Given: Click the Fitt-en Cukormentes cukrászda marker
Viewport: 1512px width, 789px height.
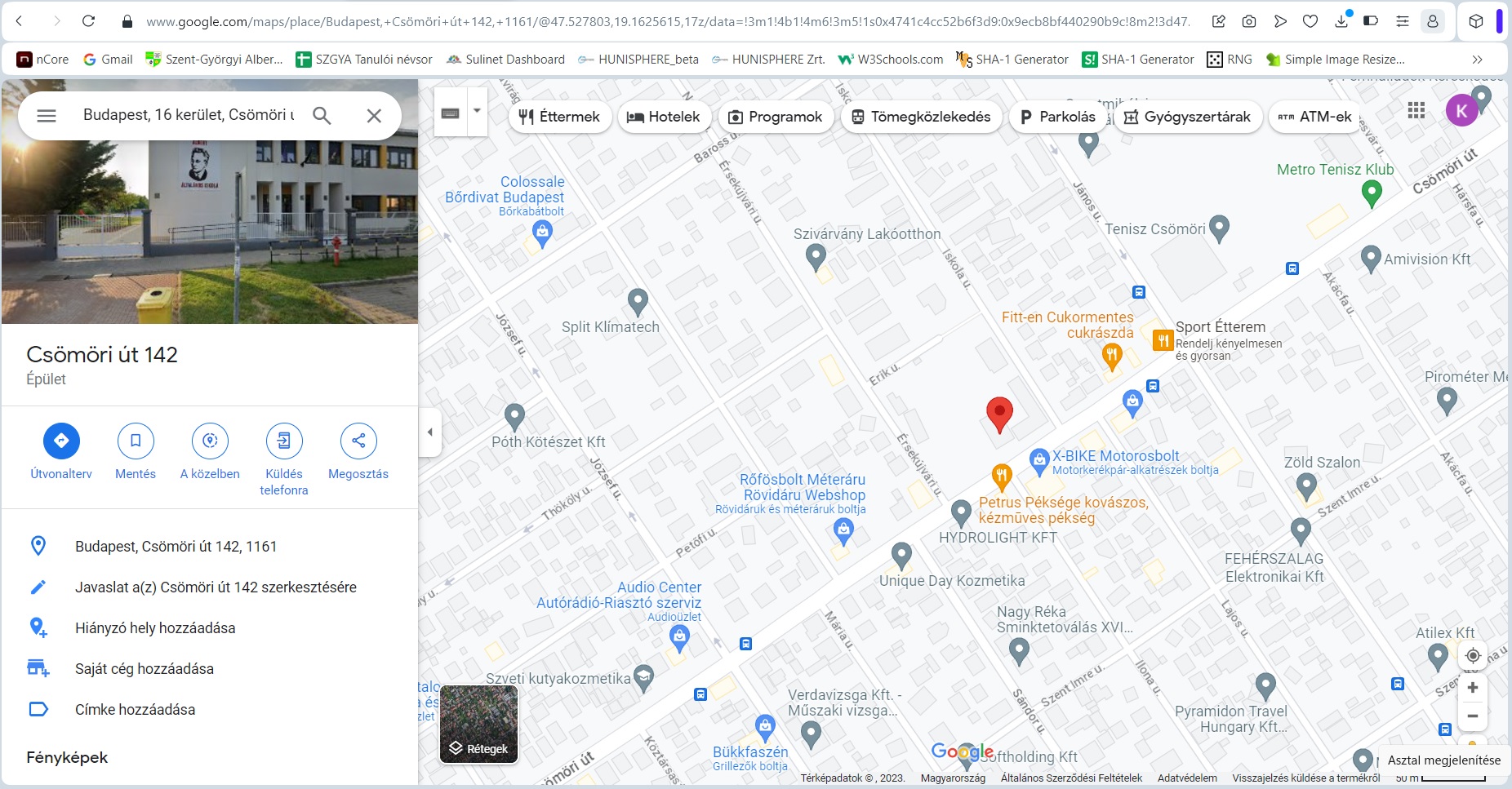Looking at the screenshot, I should (1111, 356).
